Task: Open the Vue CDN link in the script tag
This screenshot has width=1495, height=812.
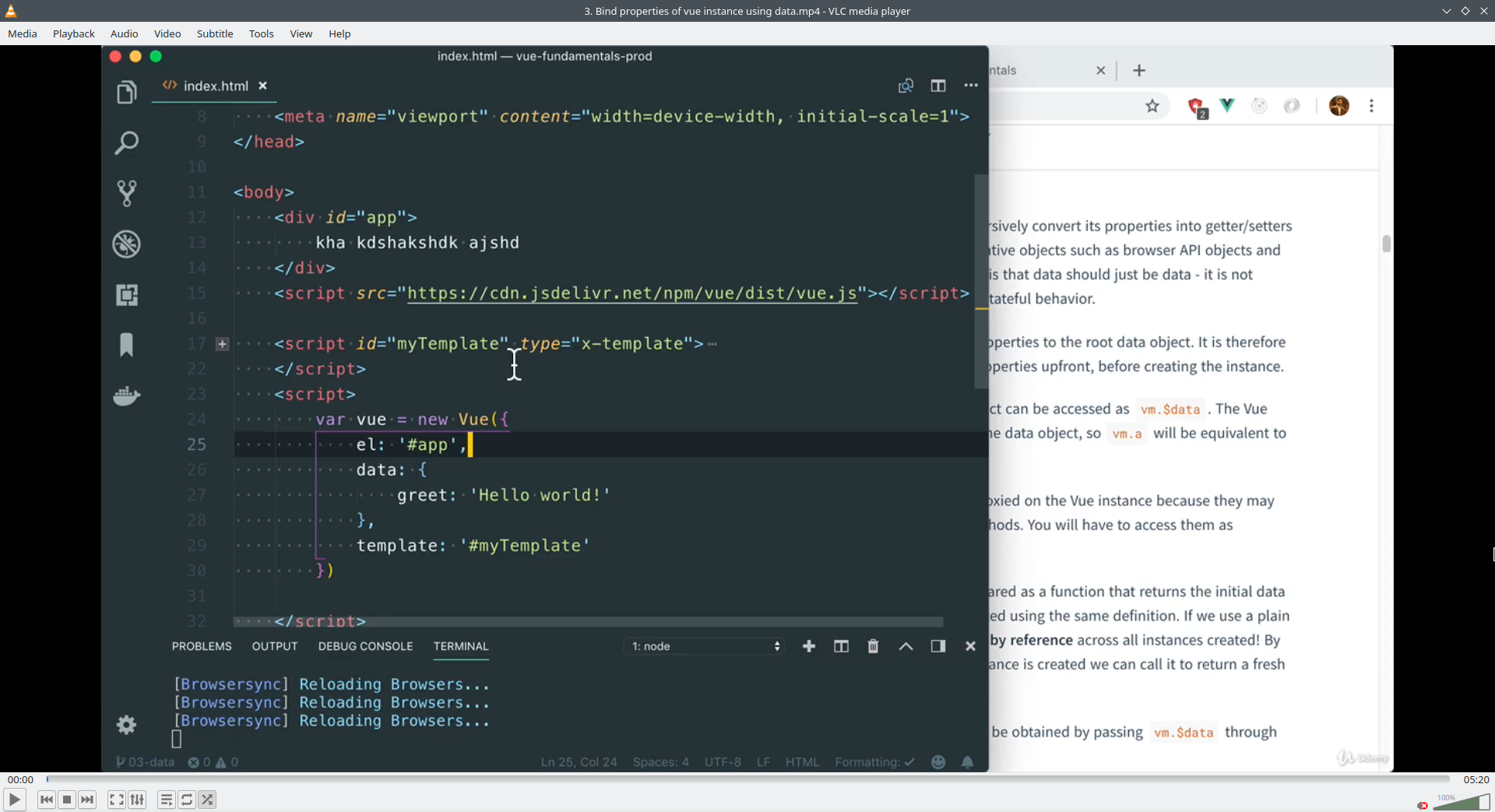Action: [632, 294]
